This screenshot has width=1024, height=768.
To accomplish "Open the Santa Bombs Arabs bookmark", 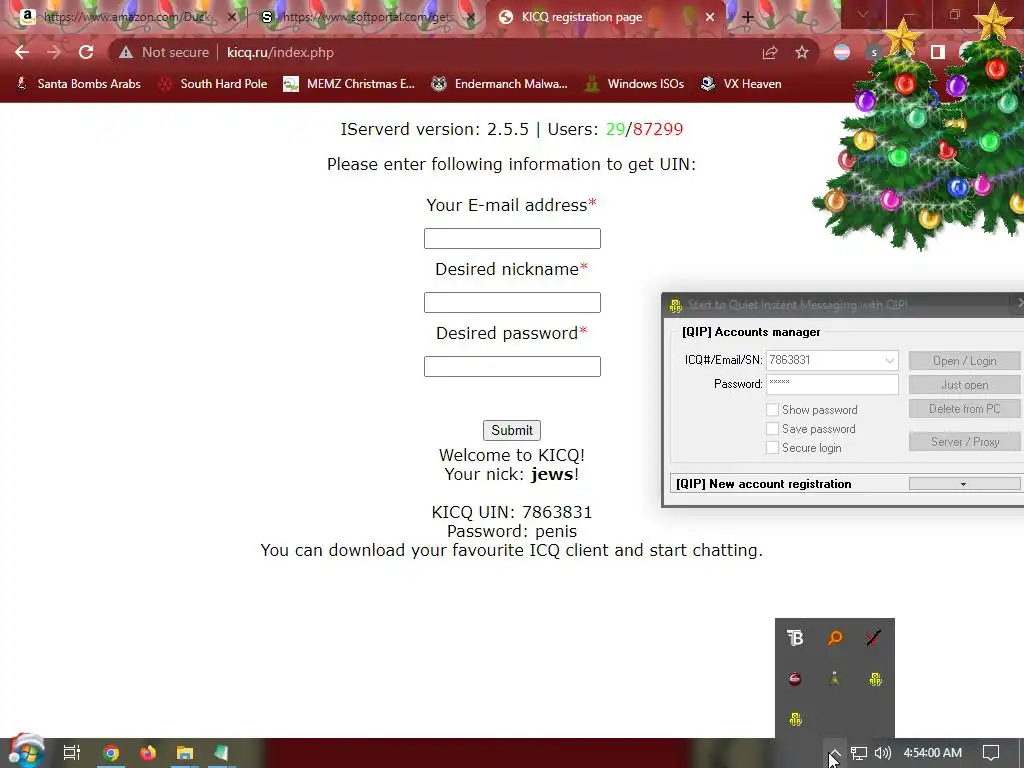I will tap(78, 84).
